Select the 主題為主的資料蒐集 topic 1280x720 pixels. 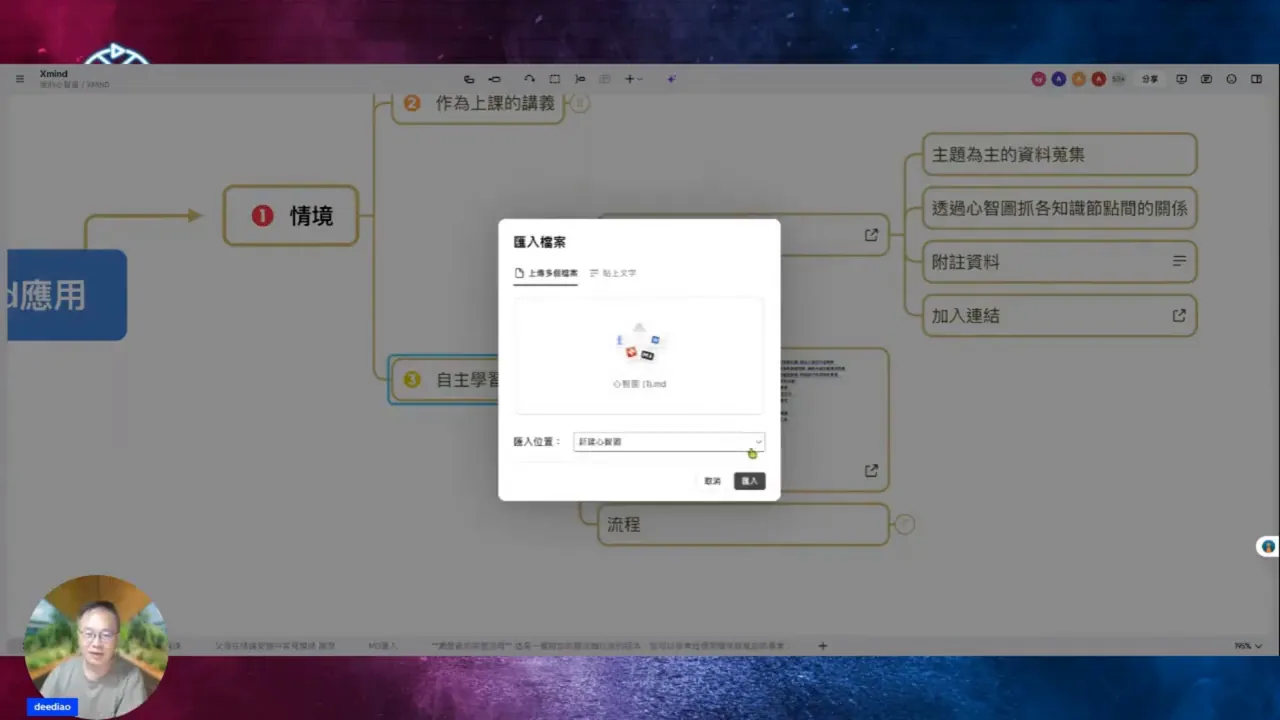(x=1060, y=154)
